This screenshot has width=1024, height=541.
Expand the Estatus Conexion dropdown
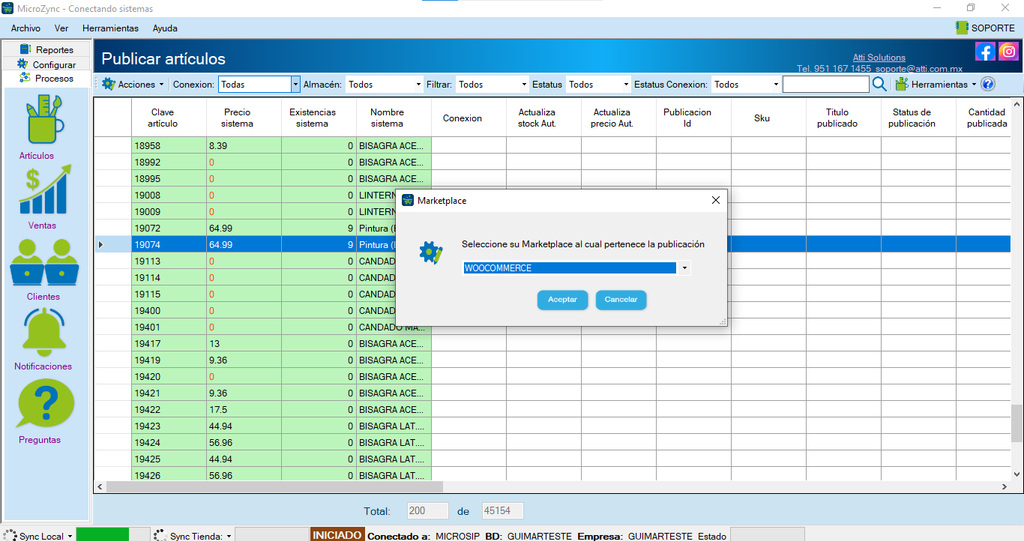coord(776,84)
